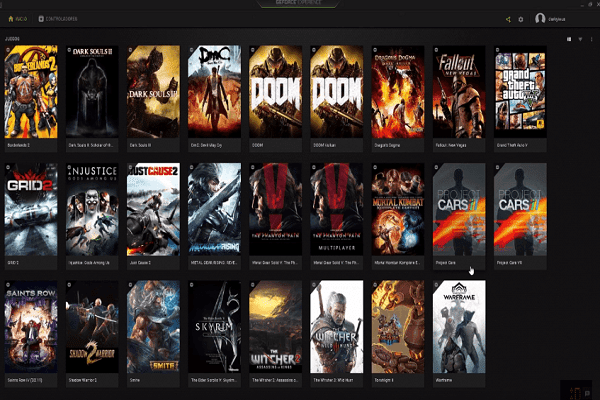
Task: Open The Elder Scrolls V Skyrim tile
Action: tap(214, 325)
